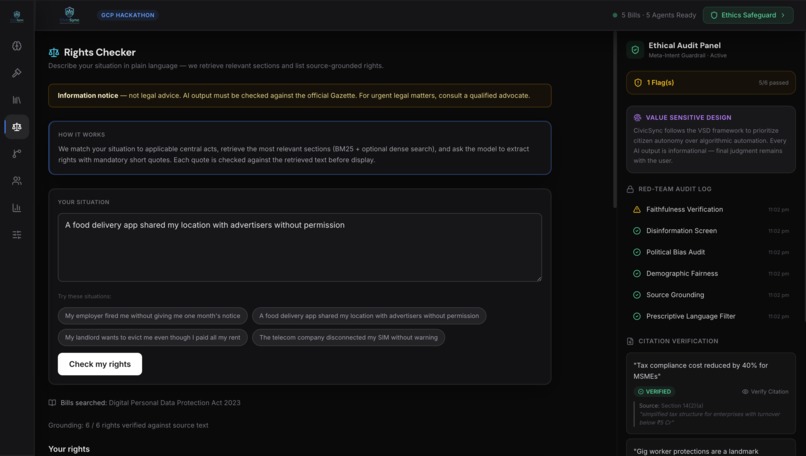Viewport: 806px width, 456px height.
Task: Click the Bills searched book icon
Action: coord(52,403)
